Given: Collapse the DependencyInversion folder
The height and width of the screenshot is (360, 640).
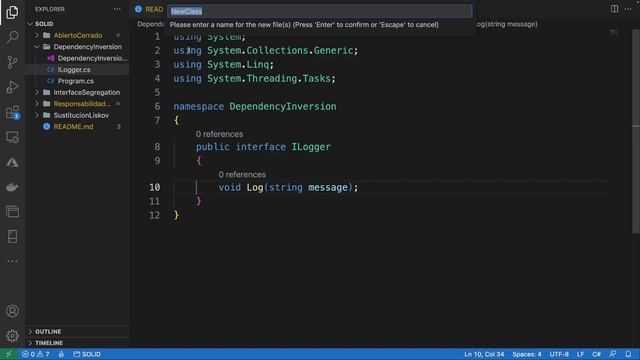Looking at the screenshot, I should pos(37,47).
